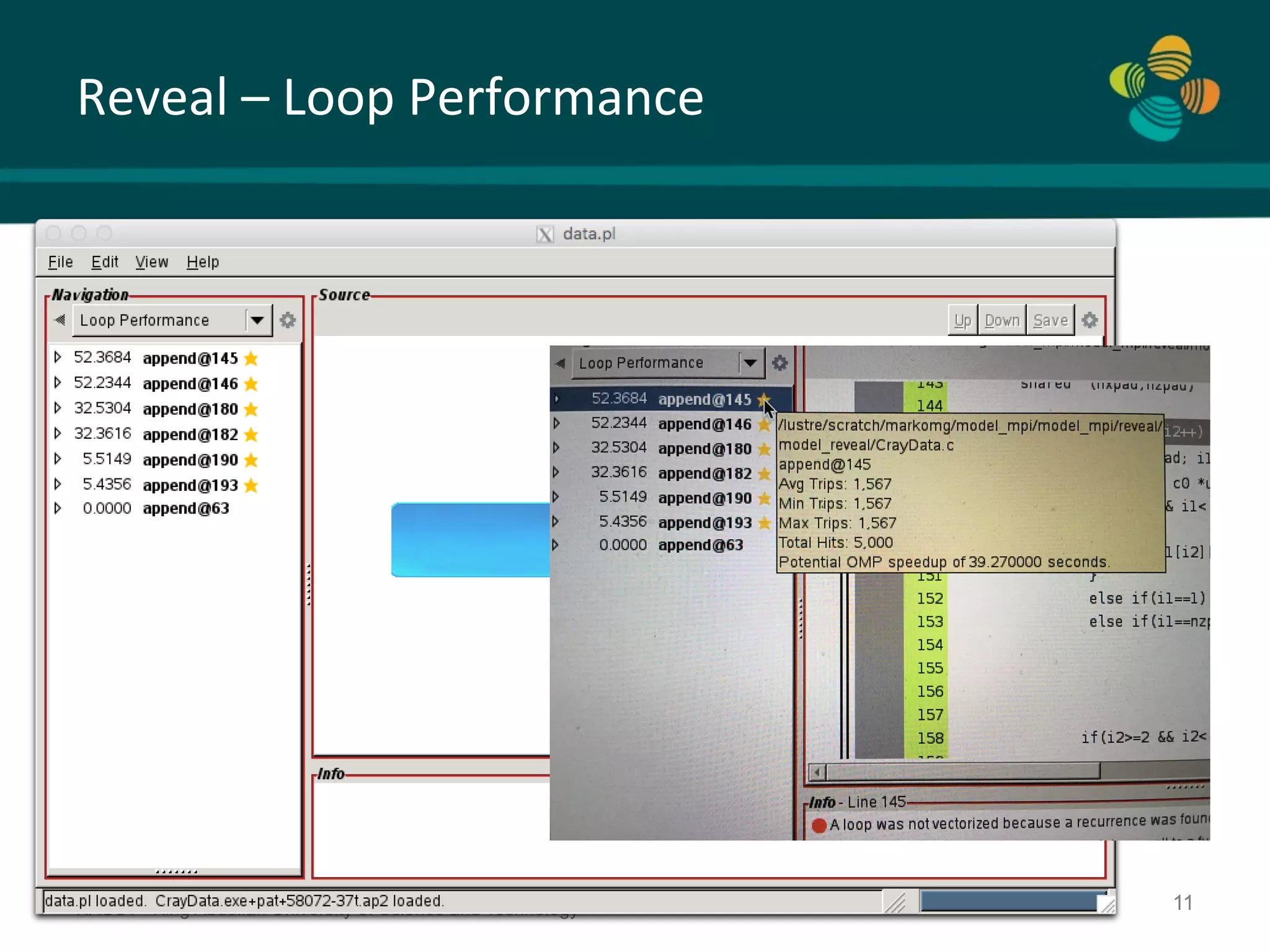Select append@63 row in the zoomed inset
This screenshot has height=952, width=1270.
tap(671, 545)
